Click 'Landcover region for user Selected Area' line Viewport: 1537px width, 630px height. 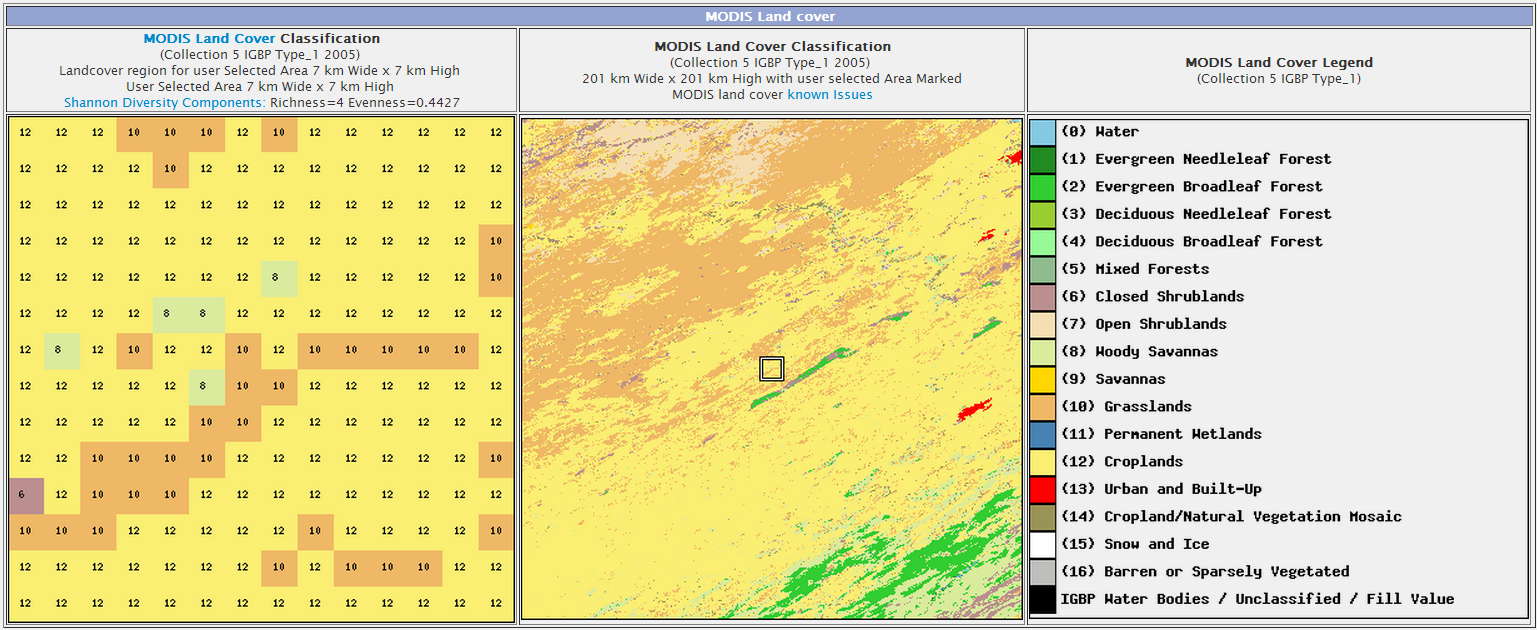point(260,71)
